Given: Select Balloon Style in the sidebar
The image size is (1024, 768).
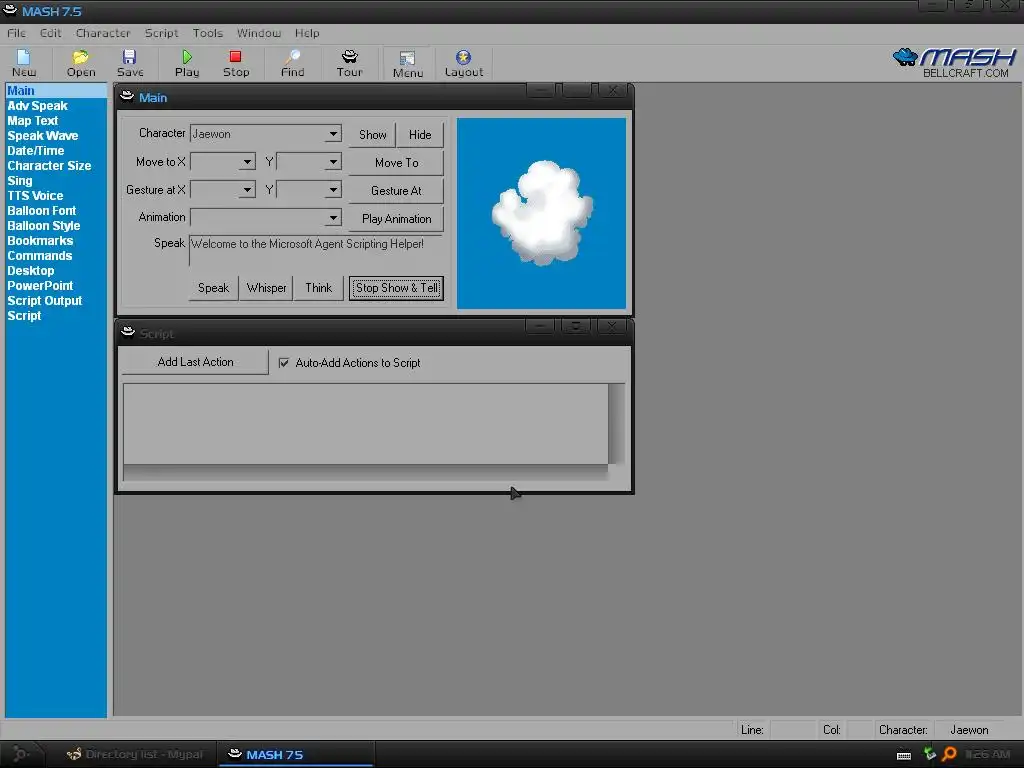Looking at the screenshot, I should (x=44, y=226).
